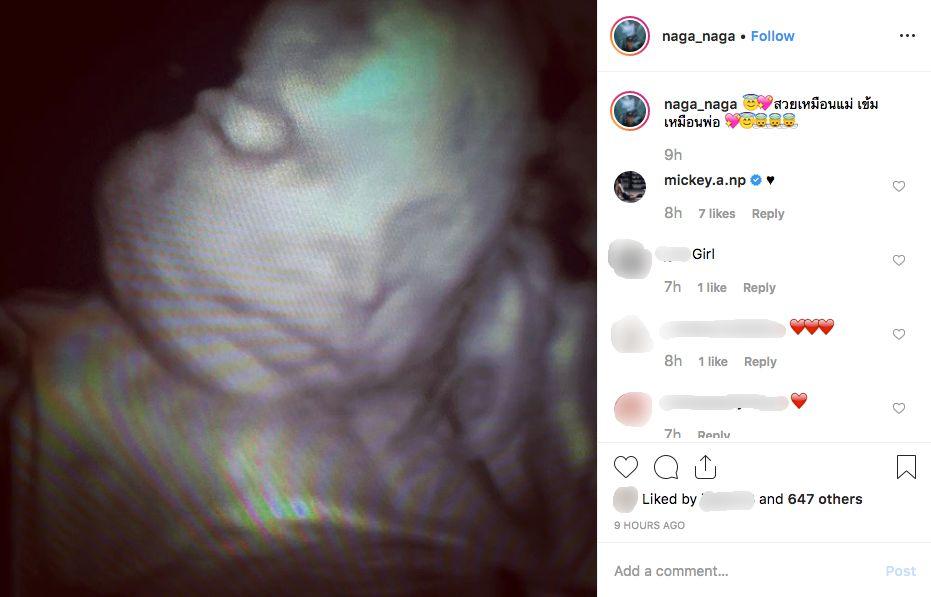Like the three red hearts comment
The image size is (931, 597).
(x=899, y=334)
